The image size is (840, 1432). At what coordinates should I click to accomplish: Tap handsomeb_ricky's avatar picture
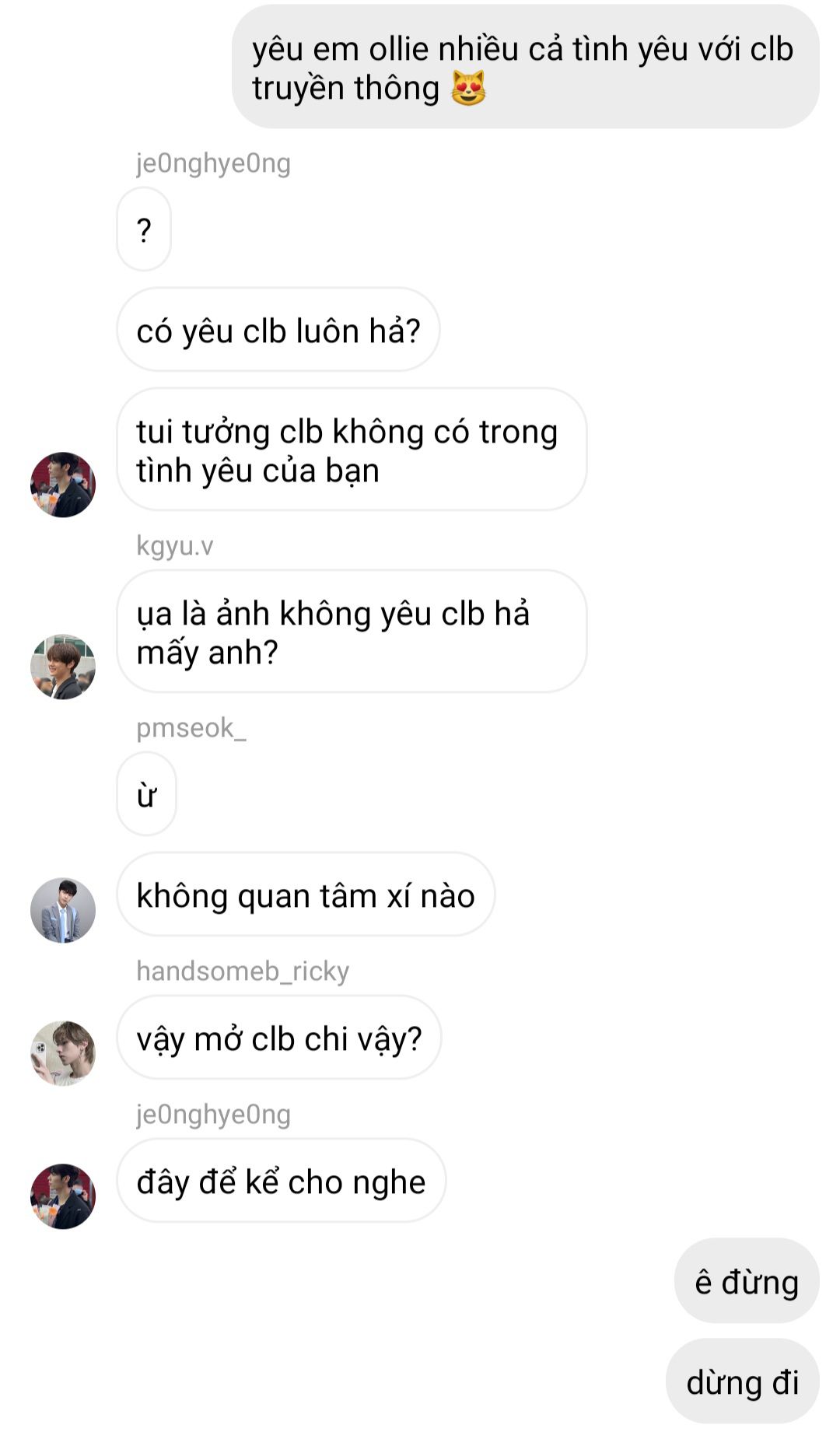point(63,1053)
